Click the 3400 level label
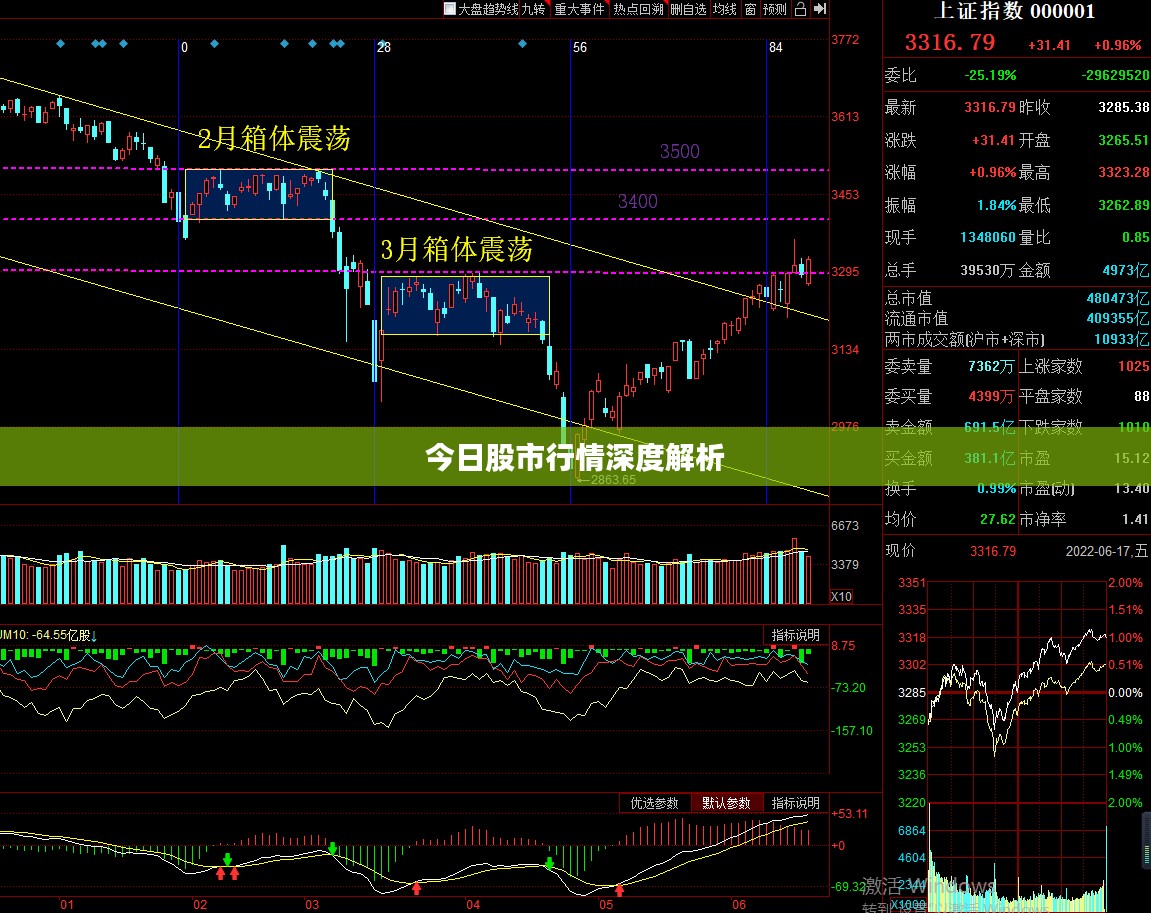Viewport: 1151px width, 913px height. (x=637, y=201)
